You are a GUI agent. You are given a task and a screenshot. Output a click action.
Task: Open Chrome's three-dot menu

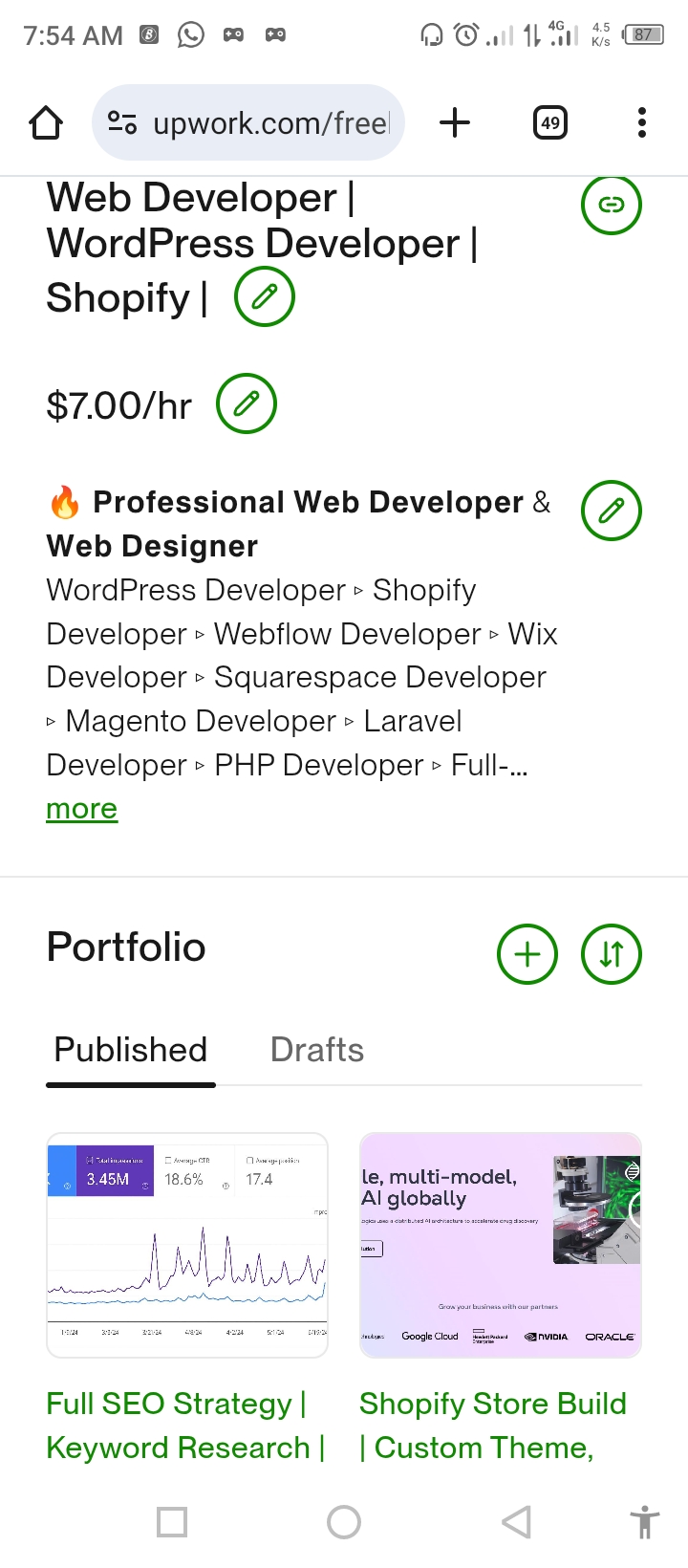click(x=641, y=122)
